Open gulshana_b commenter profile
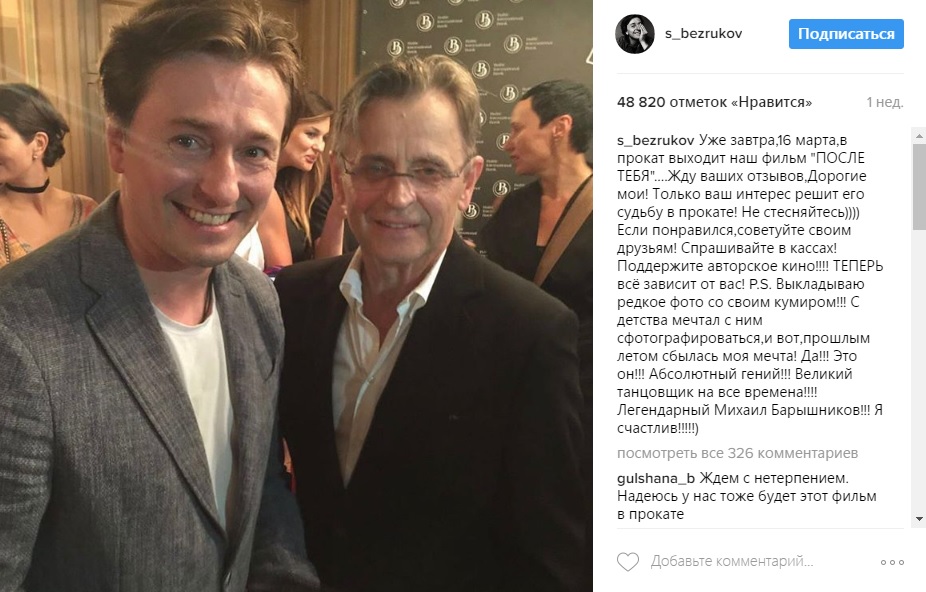This screenshot has width=926, height=592. pos(656,478)
